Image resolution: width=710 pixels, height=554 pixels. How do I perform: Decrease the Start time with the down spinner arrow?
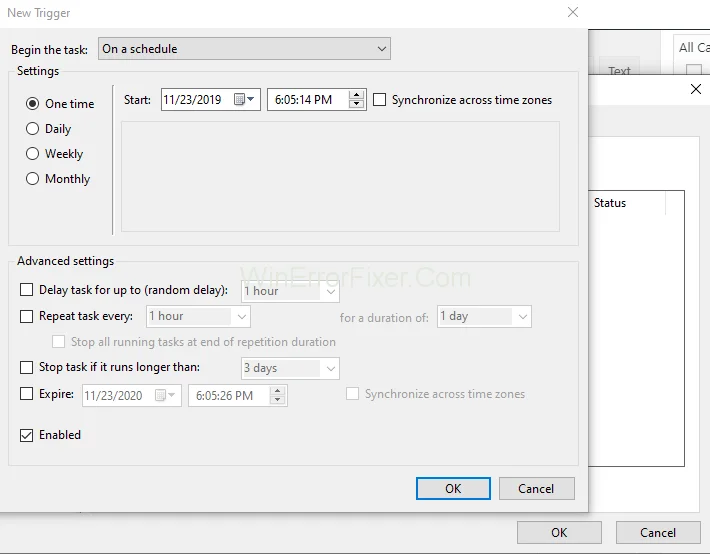click(x=357, y=105)
